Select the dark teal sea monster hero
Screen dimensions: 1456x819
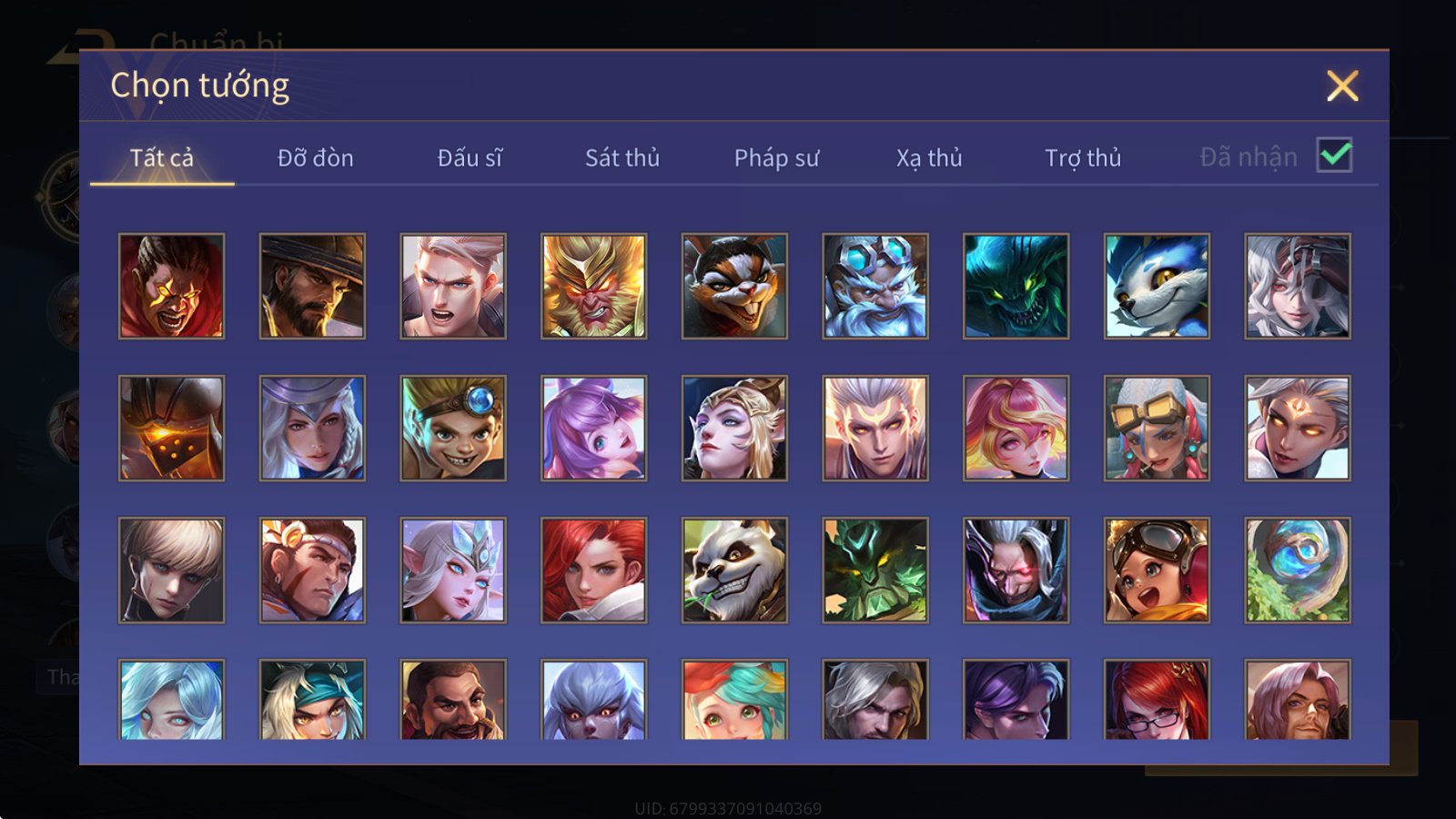point(1016,287)
